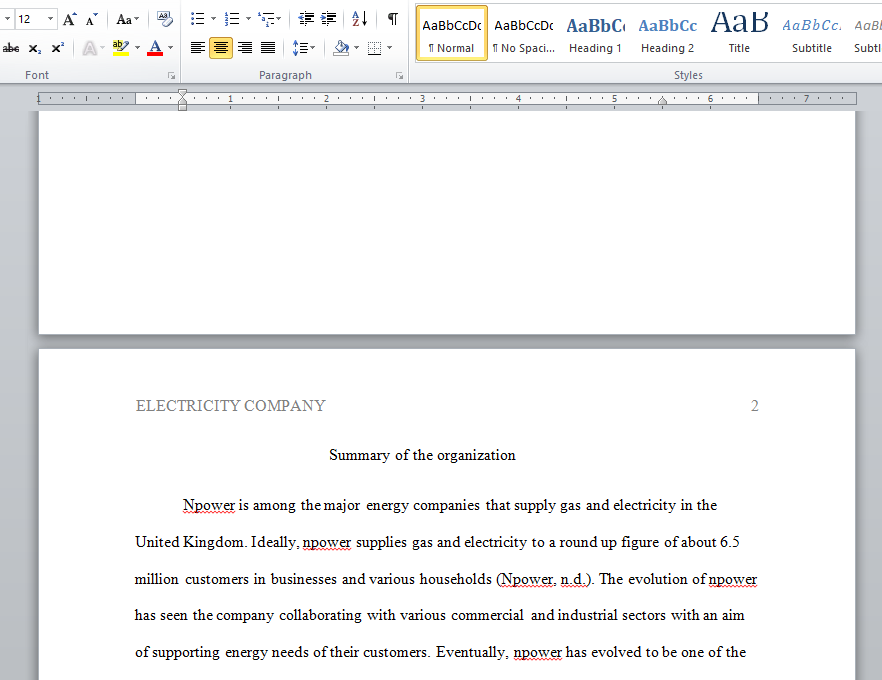882x680 pixels.
Task: Click the right indent marker on ruler
Action: click(x=663, y=101)
